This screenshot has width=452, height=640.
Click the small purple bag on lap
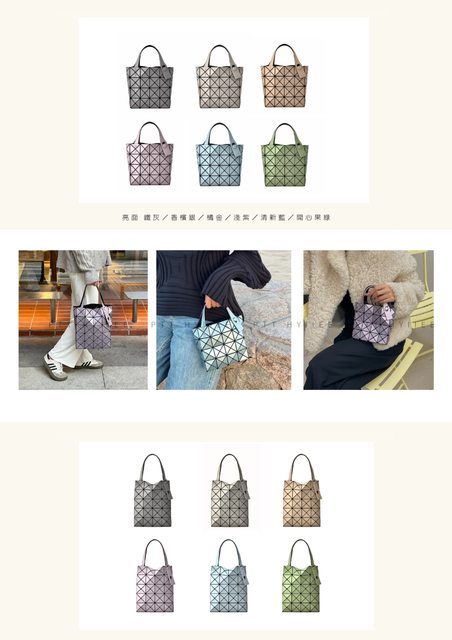[x=373, y=321]
